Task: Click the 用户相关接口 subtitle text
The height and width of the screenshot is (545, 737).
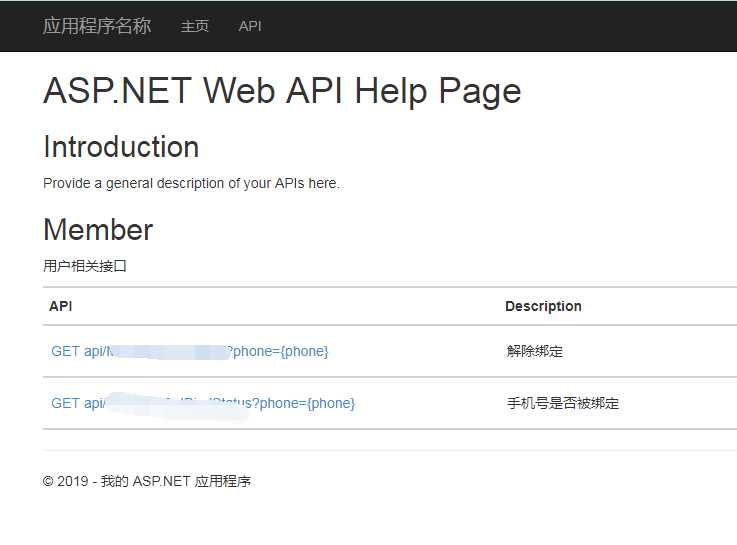Action: 85,266
